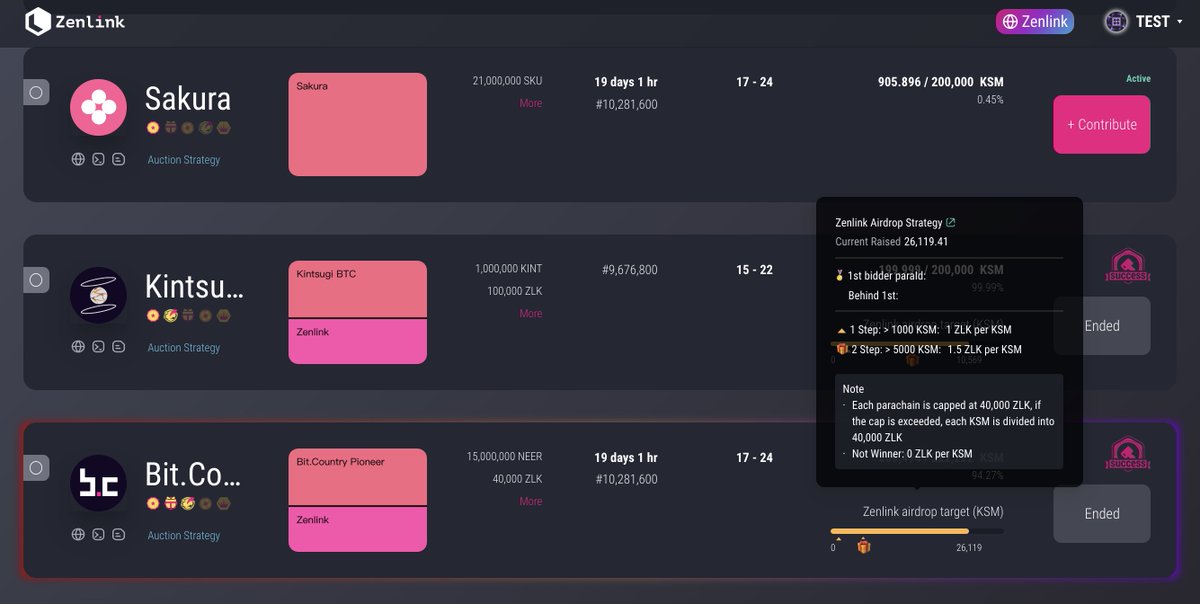Click the Ended button in the Kintsugi row
Viewport: 1200px width, 604px height.
1102,326
